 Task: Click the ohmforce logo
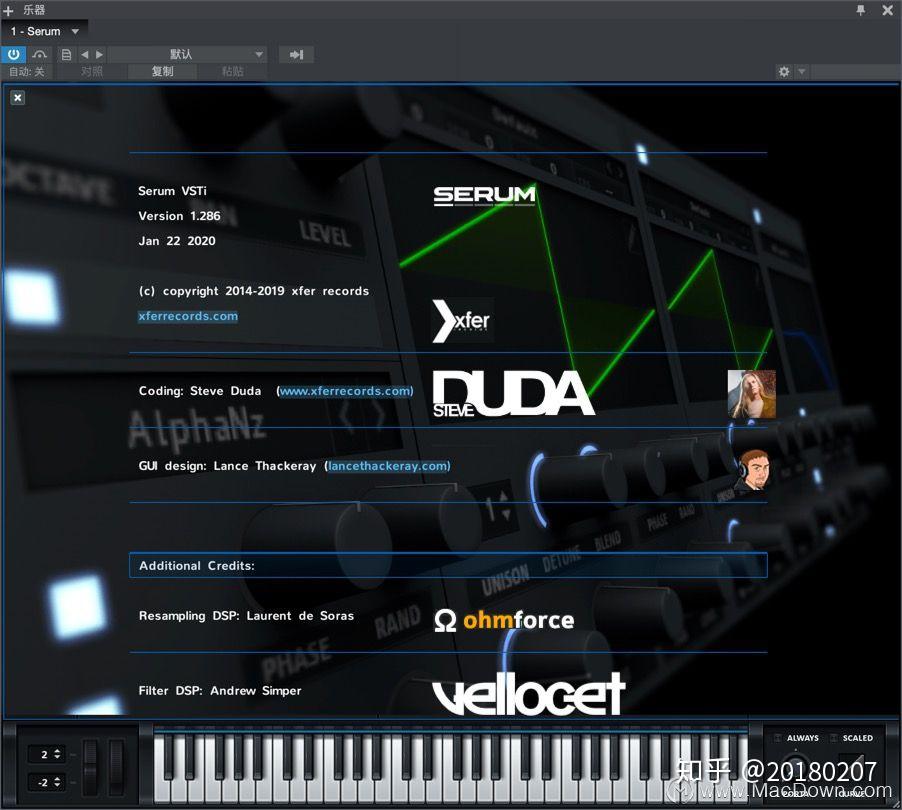(x=504, y=620)
